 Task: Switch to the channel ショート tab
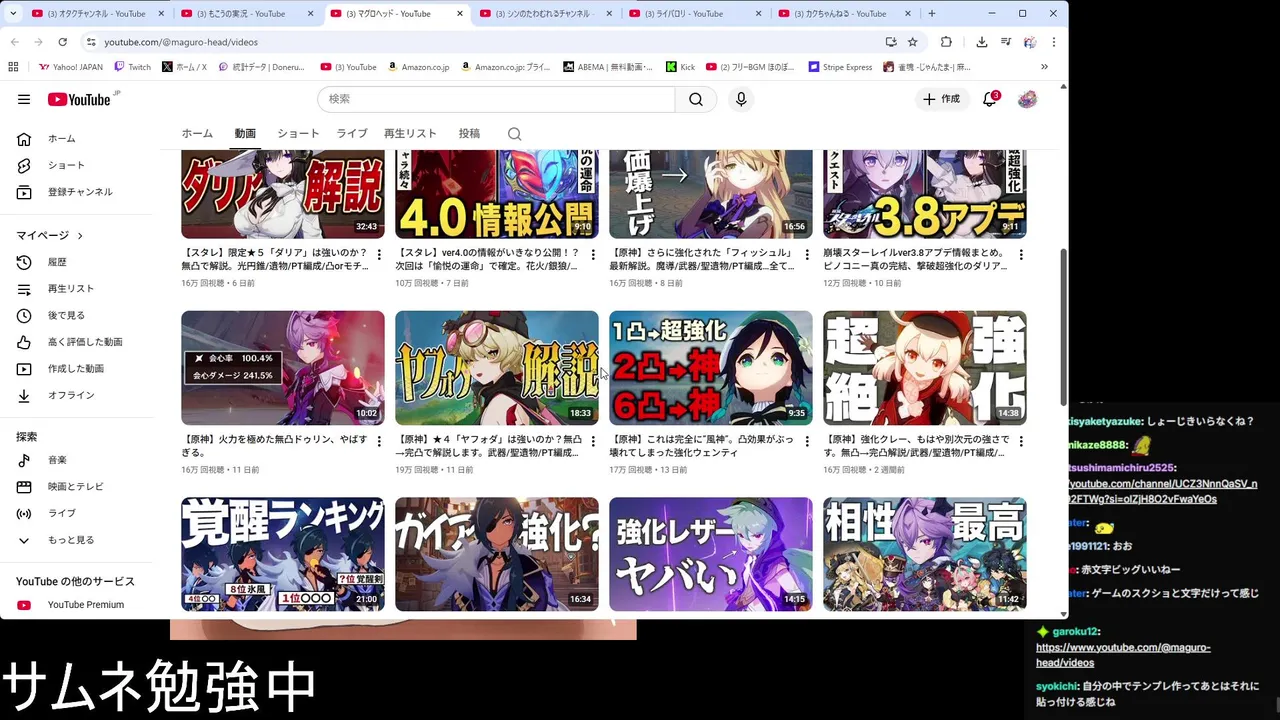[298, 133]
